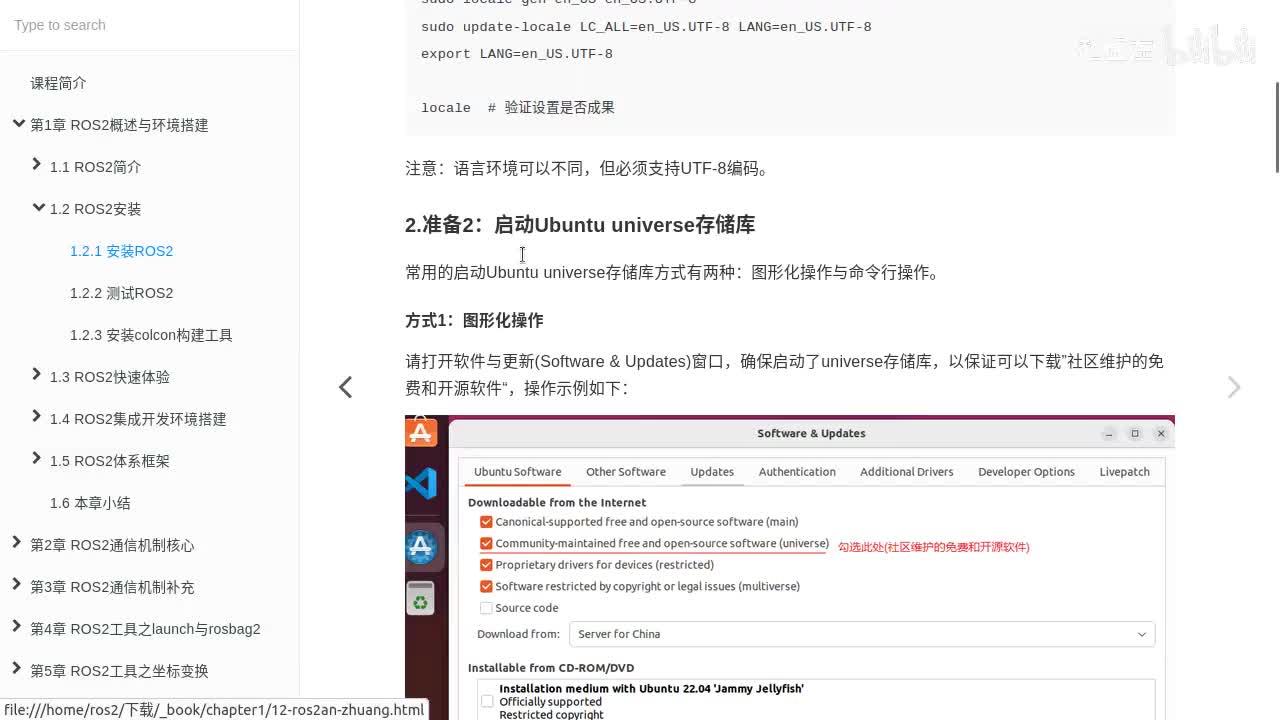Click Visual Studio Code dock icon
The height and width of the screenshot is (720, 1280).
421,484
